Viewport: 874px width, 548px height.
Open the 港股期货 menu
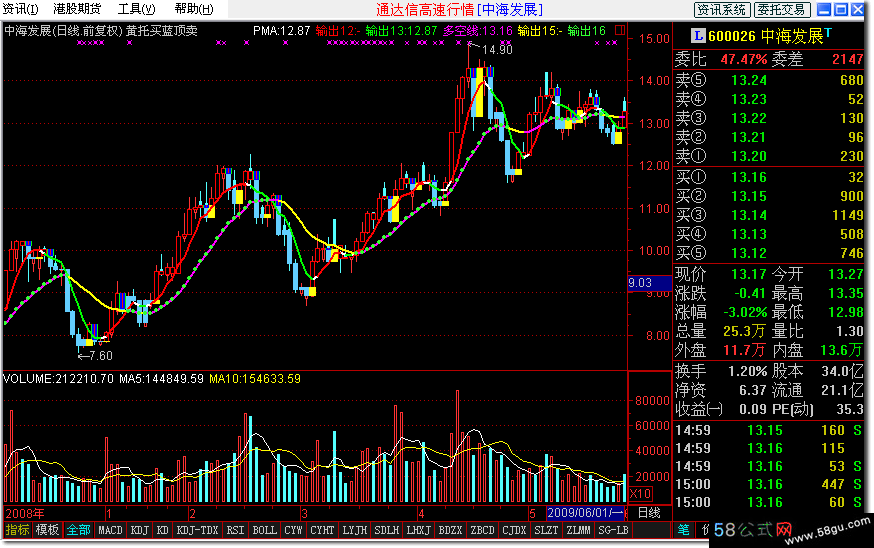pos(77,9)
